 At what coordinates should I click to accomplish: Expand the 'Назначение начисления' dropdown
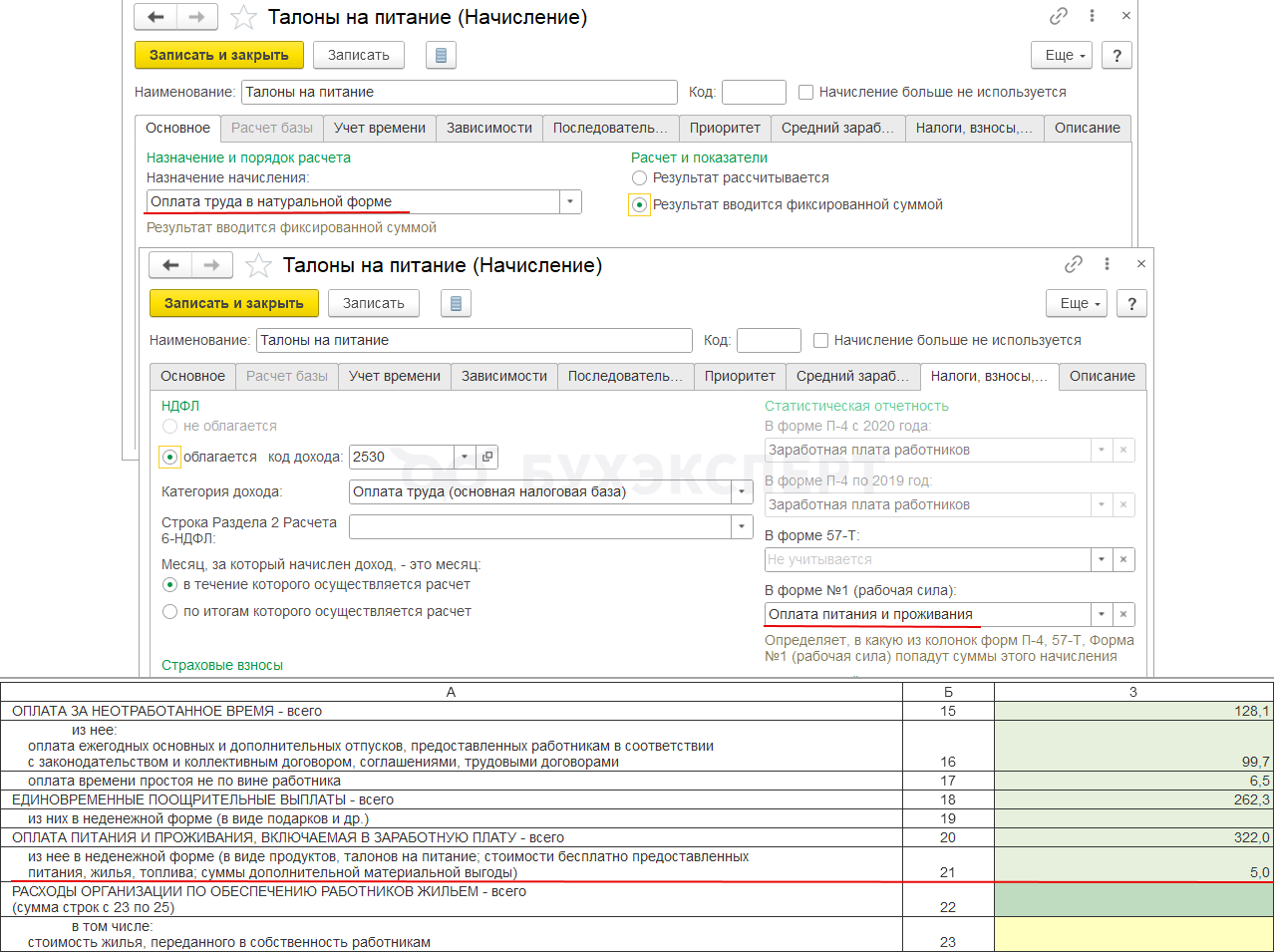570,201
